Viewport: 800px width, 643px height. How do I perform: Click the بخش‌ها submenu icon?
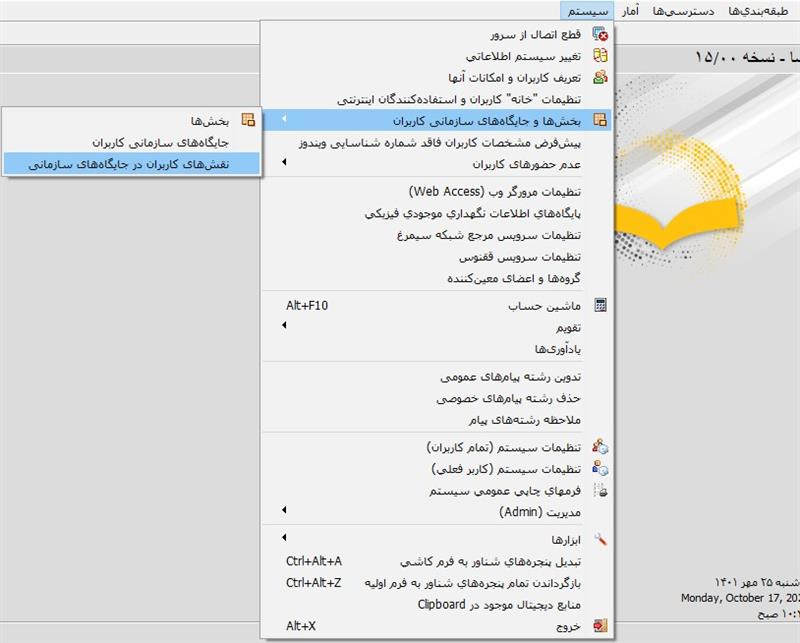[x=248, y=120]
